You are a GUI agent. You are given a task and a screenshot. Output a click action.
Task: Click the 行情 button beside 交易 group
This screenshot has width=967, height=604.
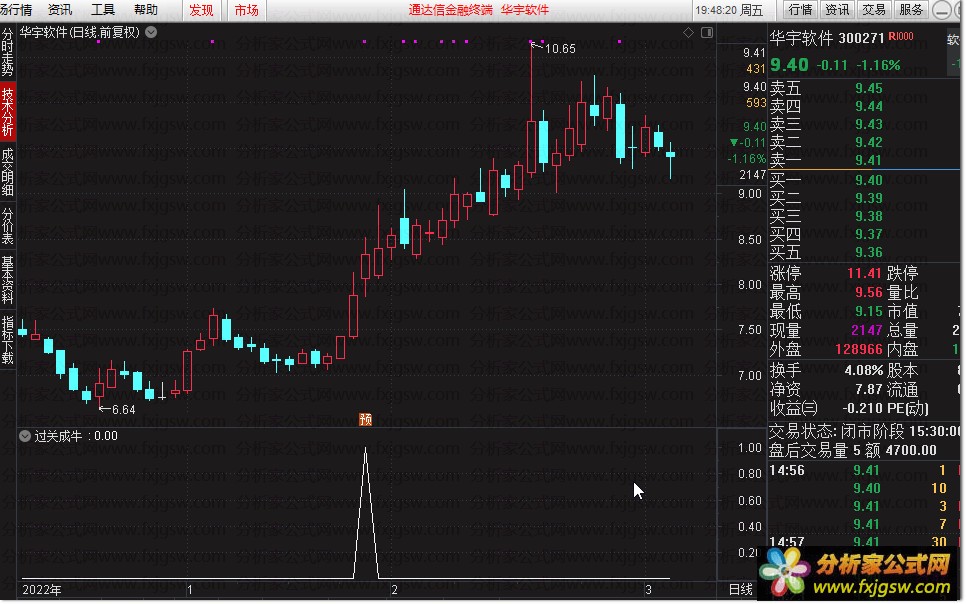800,10
